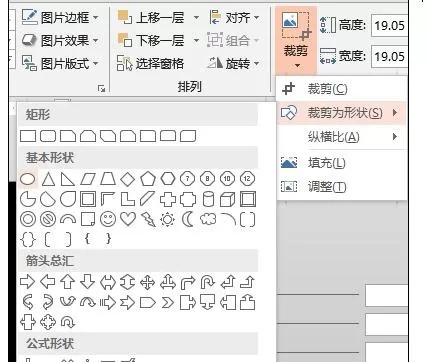Image resolution: width=427 pixels, height=362 pixels.
Task: Open 旋转 rotate dropdown
Action: click(x=233, y=63)
